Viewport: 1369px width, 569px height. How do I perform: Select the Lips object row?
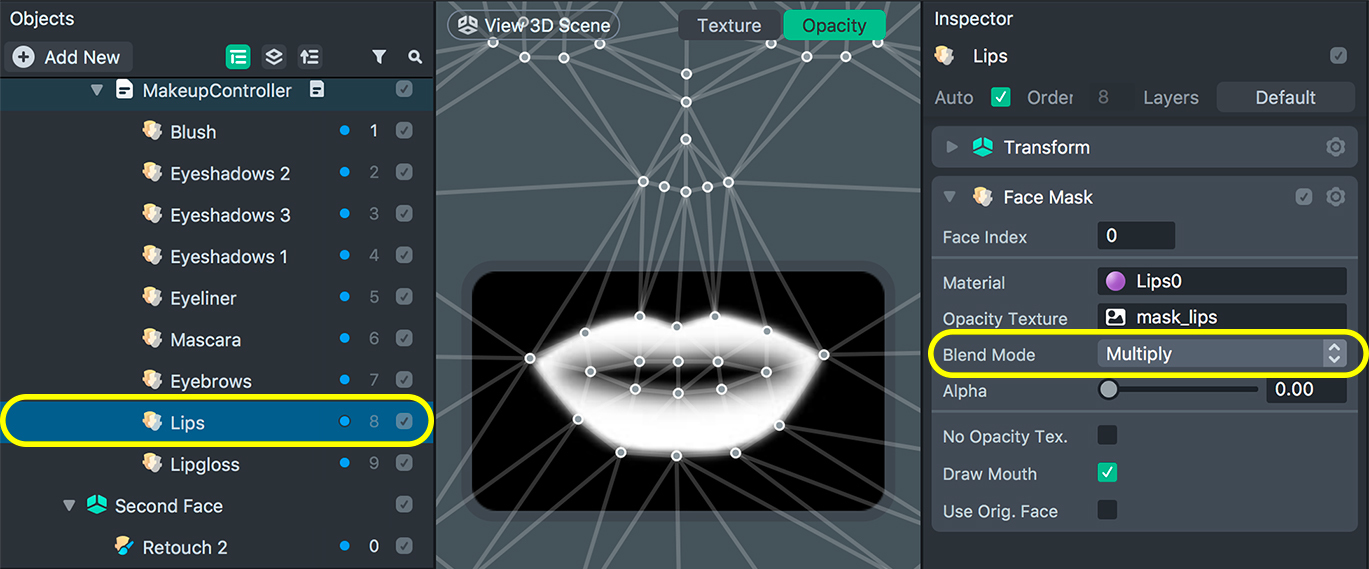pyautogui.click(x=217, y=422)
